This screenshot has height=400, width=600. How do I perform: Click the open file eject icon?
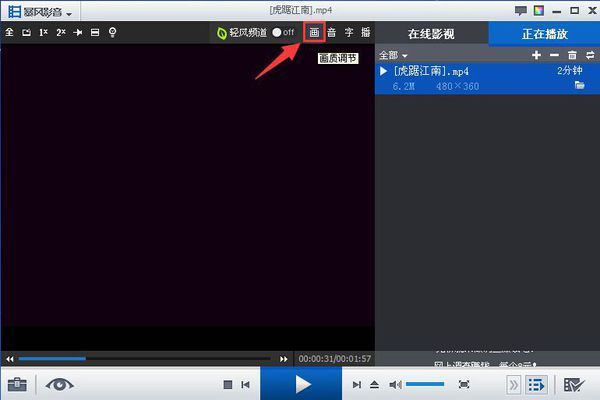coord(374,384)
